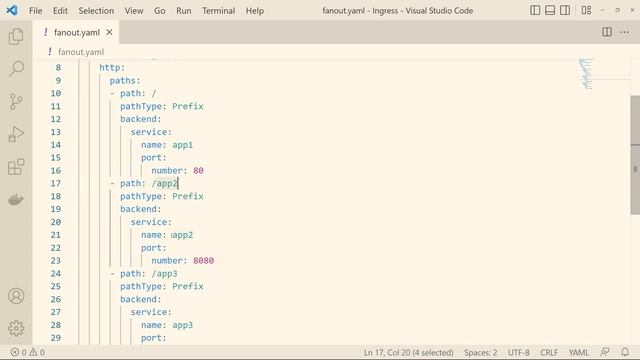Viewport: 640px width, 360px height.
Task: Open notifications bell icon
Action: 625,352
